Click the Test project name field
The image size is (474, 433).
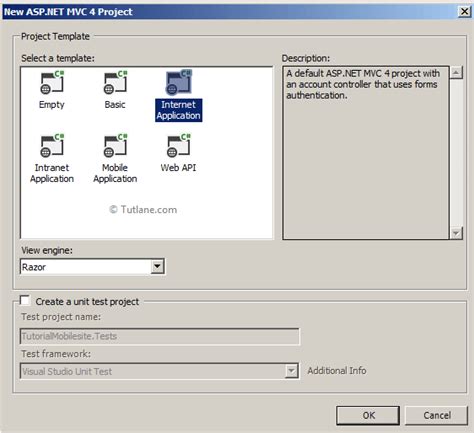click(160, 336)
